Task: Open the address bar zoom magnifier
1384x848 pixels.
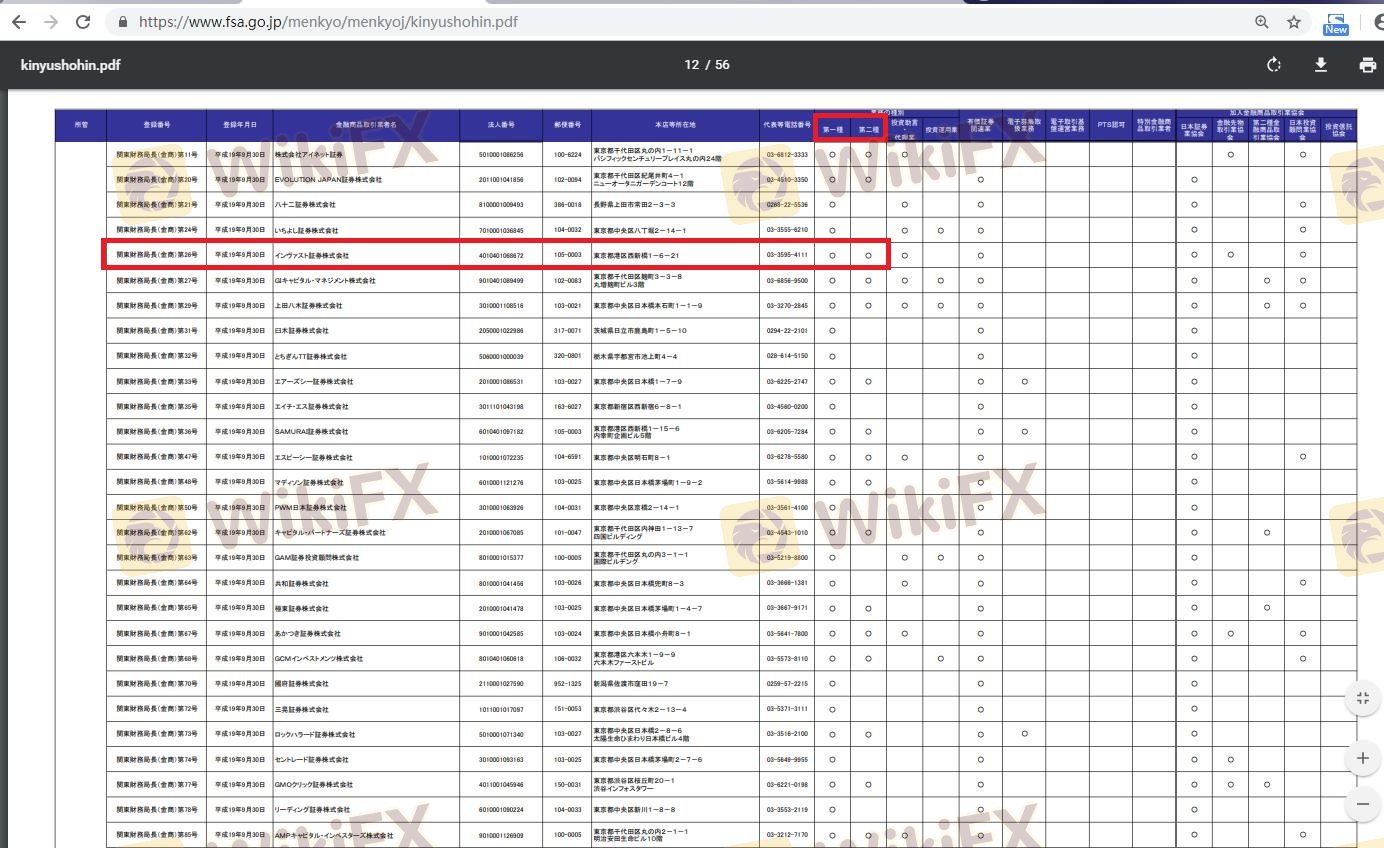Action: click(1262, 22)
